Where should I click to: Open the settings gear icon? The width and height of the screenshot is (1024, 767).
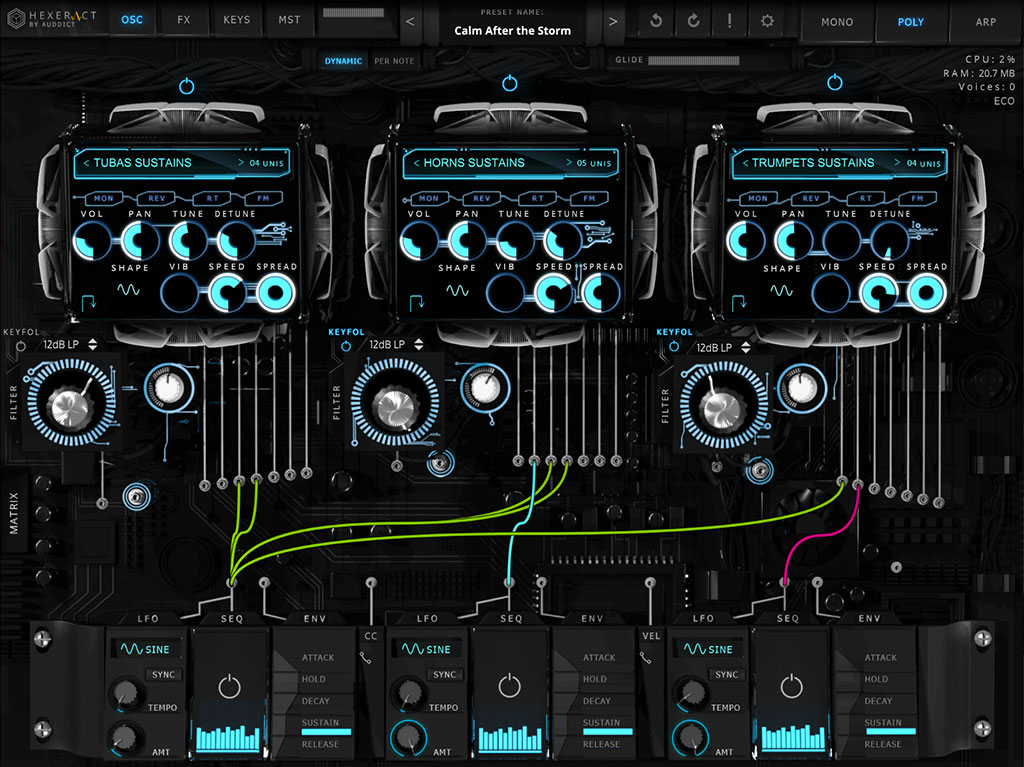click(766, 18)
